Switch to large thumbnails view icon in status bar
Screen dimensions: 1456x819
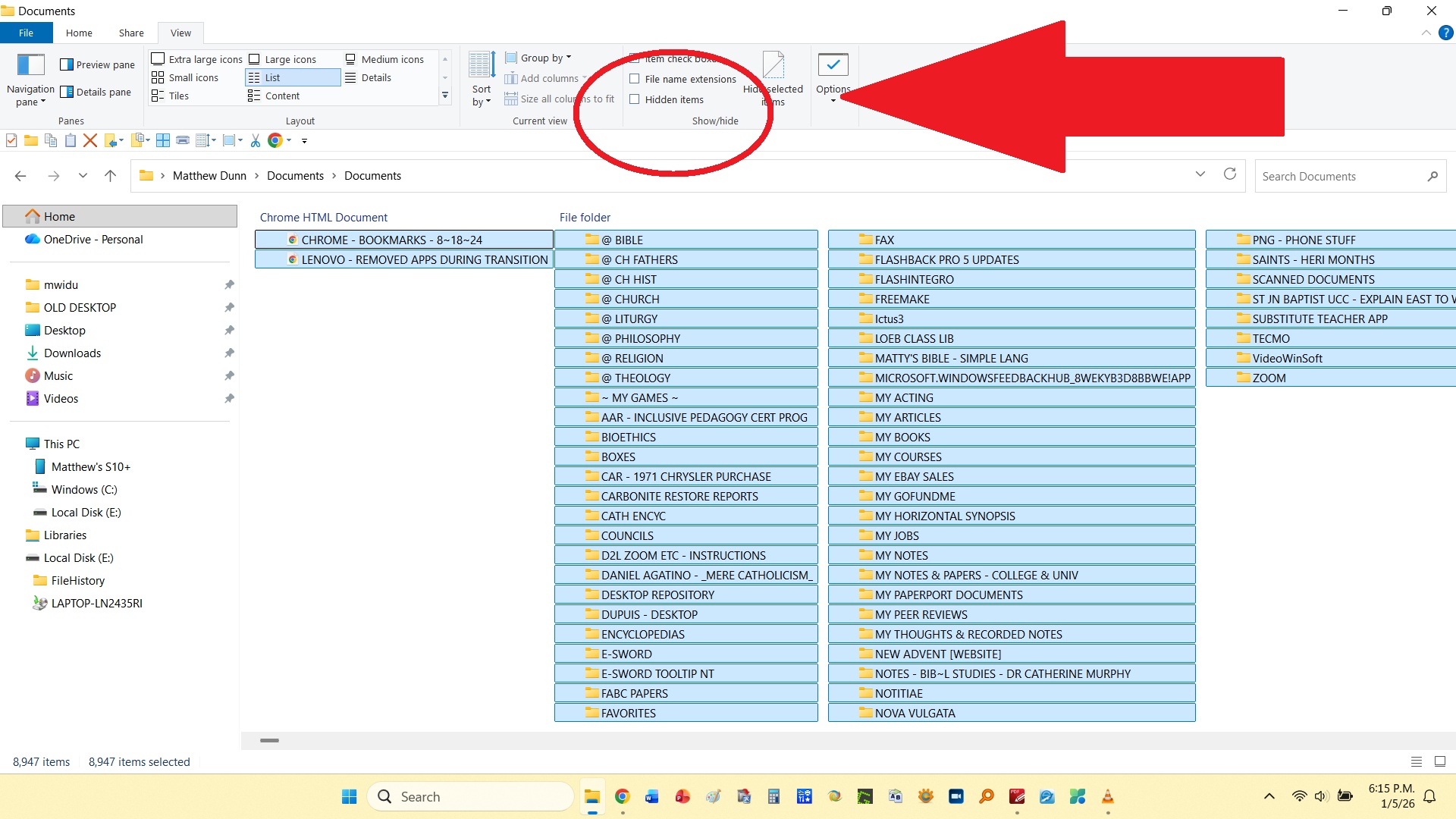1440,761
